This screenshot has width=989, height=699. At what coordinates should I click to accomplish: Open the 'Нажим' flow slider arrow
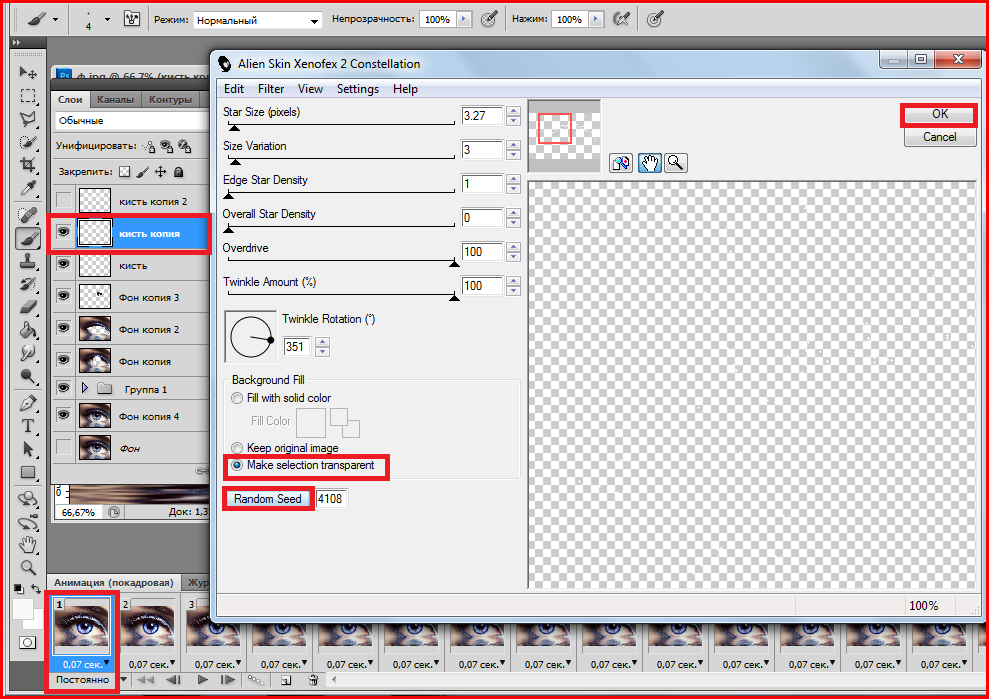(x=596, y=20)
